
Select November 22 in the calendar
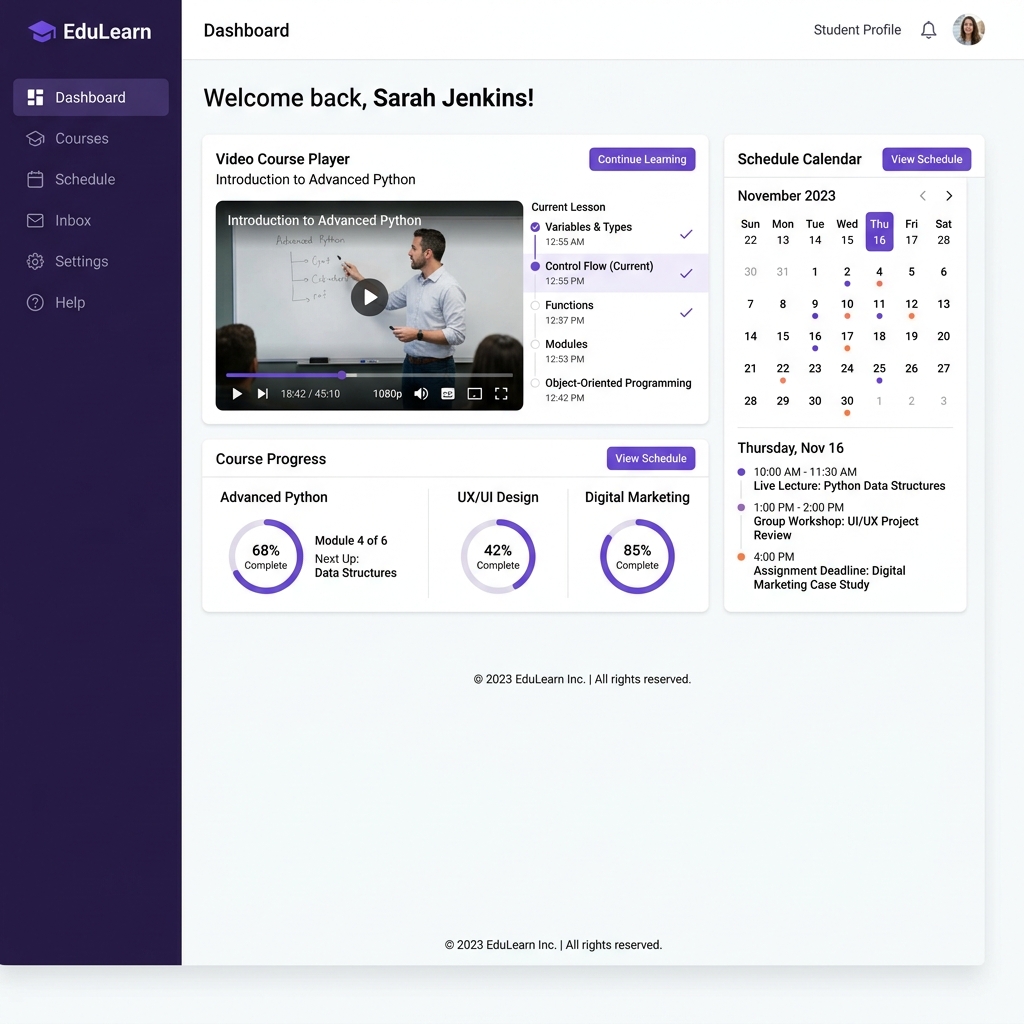coord(782,371)
